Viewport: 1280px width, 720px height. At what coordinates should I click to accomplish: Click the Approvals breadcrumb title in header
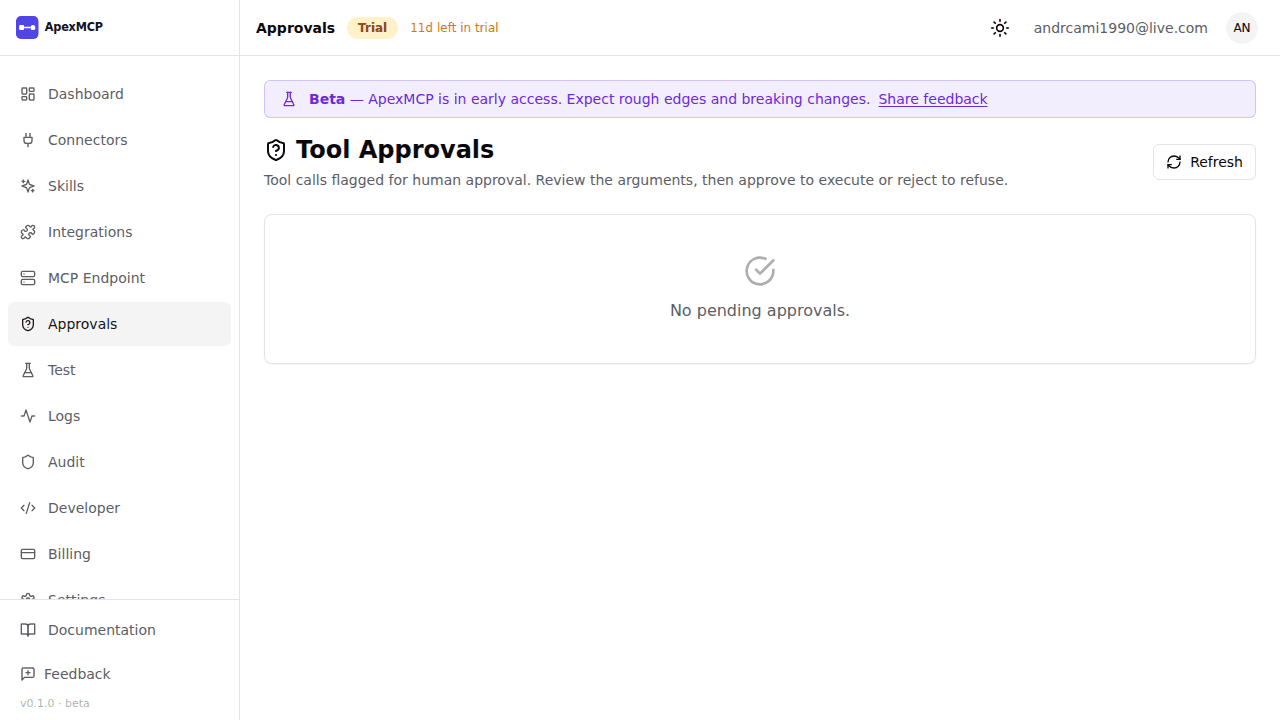(295, 28)
